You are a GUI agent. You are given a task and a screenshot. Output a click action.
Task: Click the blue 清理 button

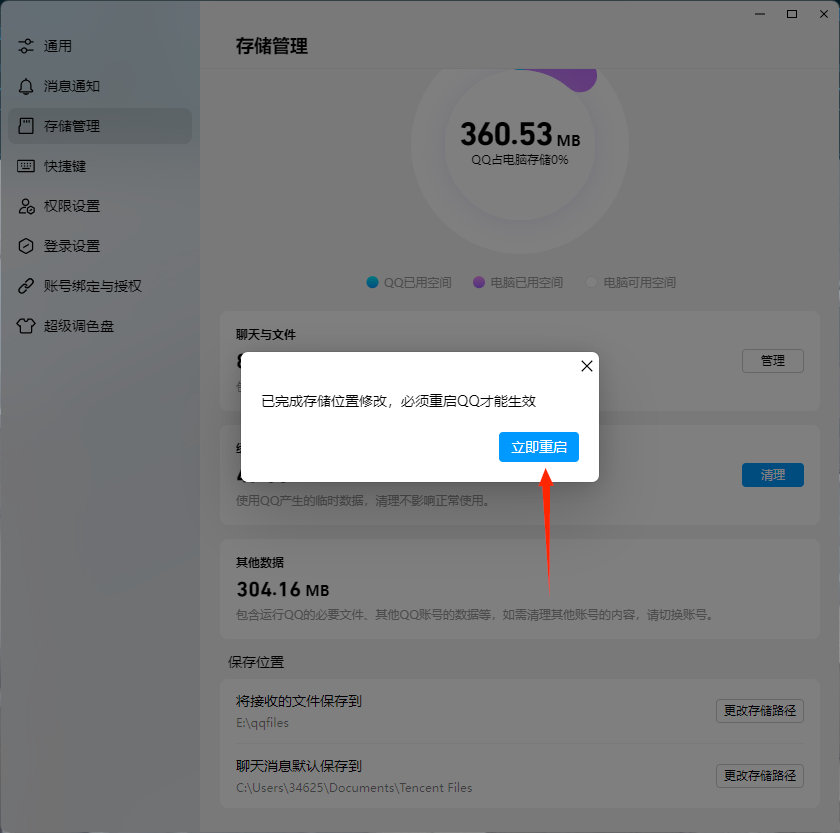click(x=772, y=475)
